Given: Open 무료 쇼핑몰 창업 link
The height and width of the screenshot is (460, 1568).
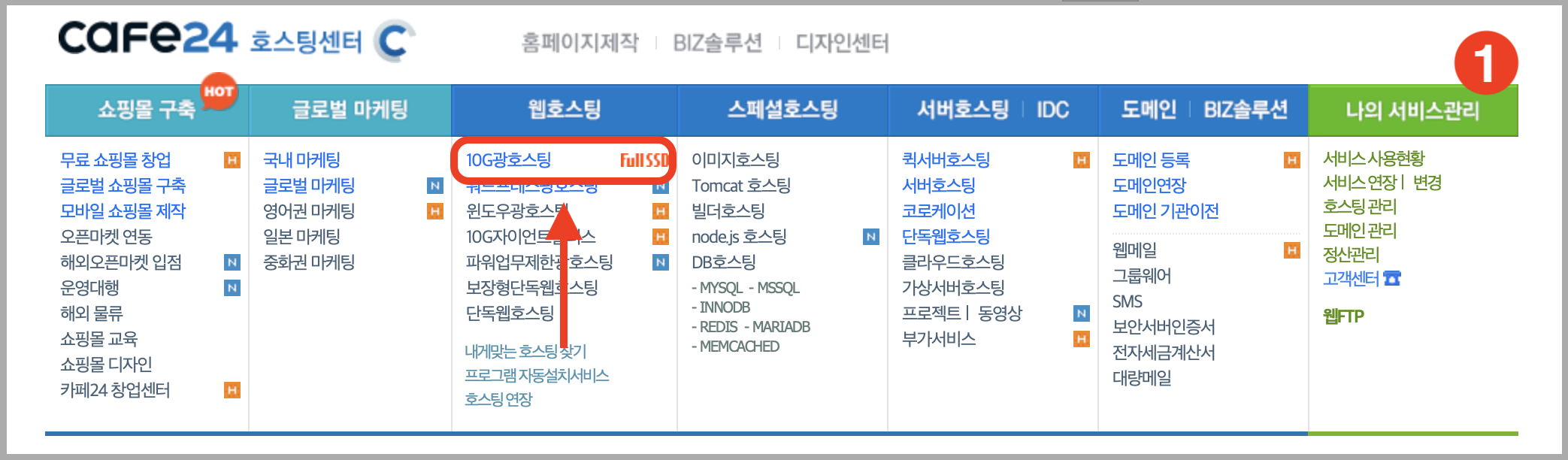Looking at the screenshot, I should click(x=116, y=160).
